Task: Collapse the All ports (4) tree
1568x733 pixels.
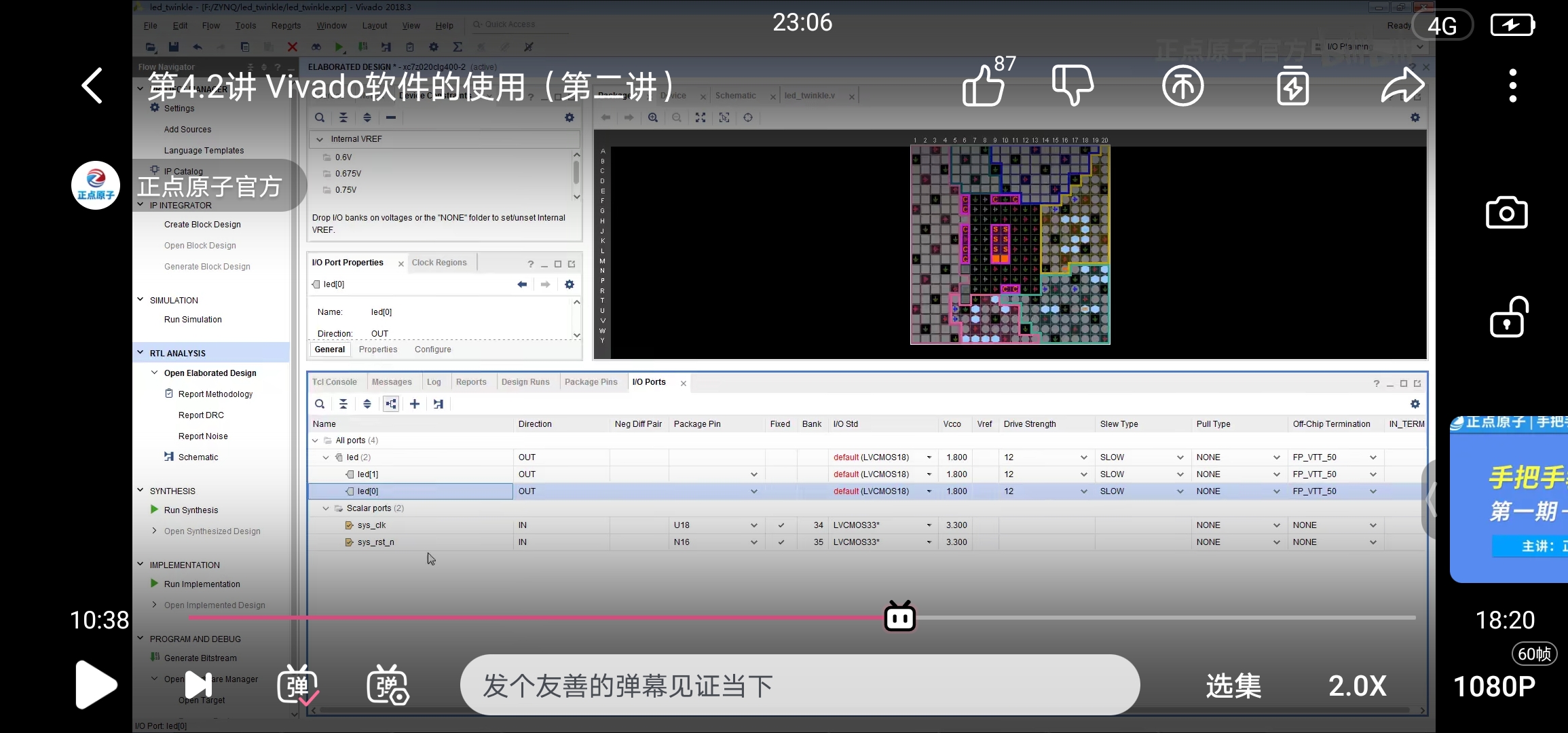Action: point(315,440)
